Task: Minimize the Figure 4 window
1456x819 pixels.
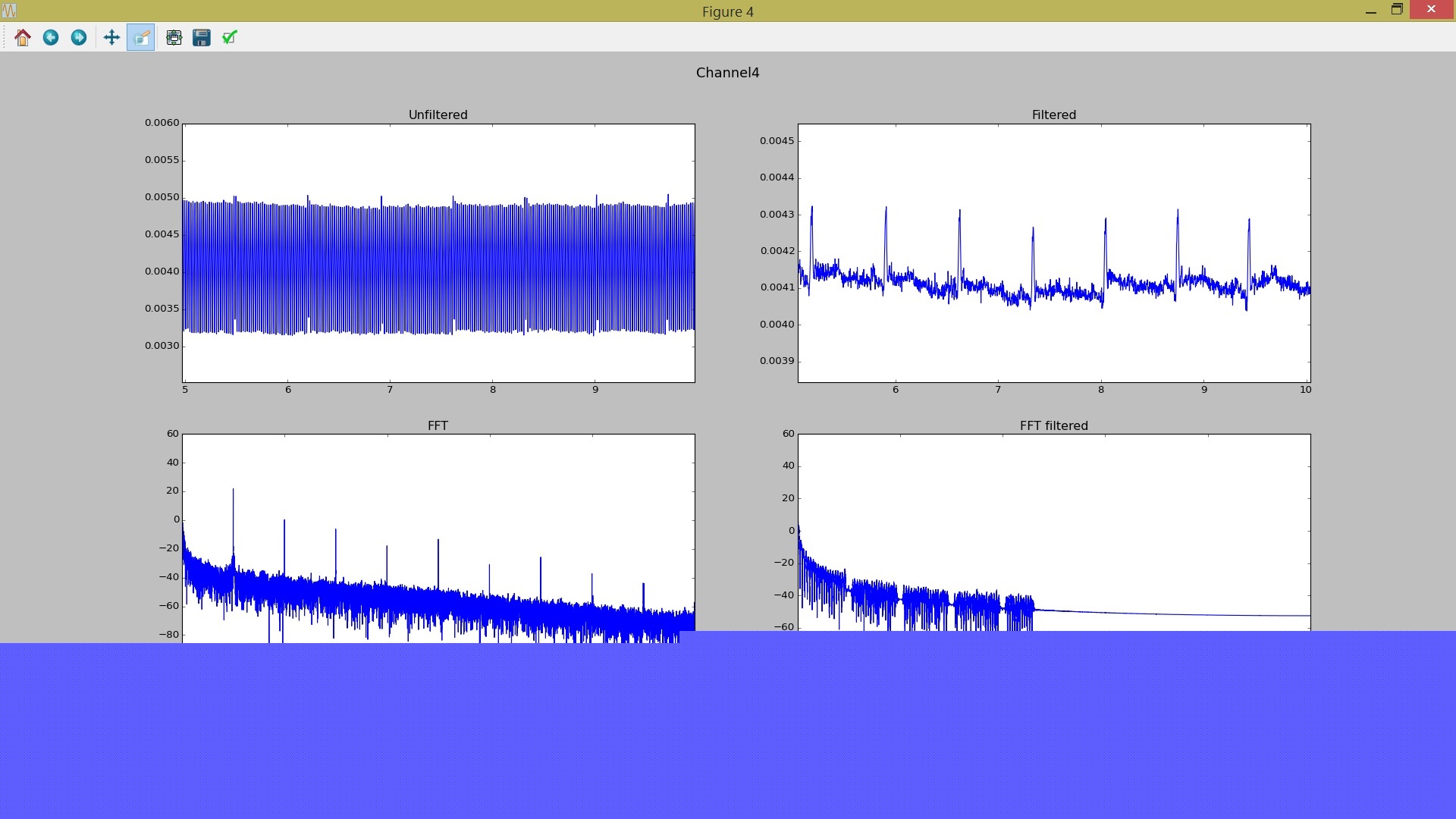Action: (1370, 11)
